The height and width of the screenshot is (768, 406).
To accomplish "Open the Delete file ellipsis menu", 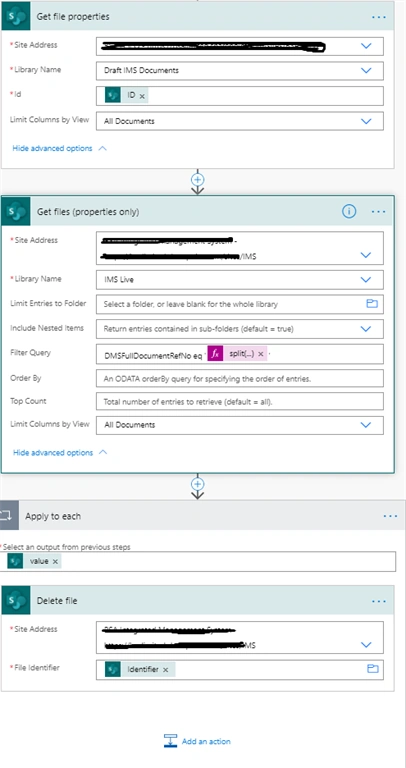I will [379, 601].
